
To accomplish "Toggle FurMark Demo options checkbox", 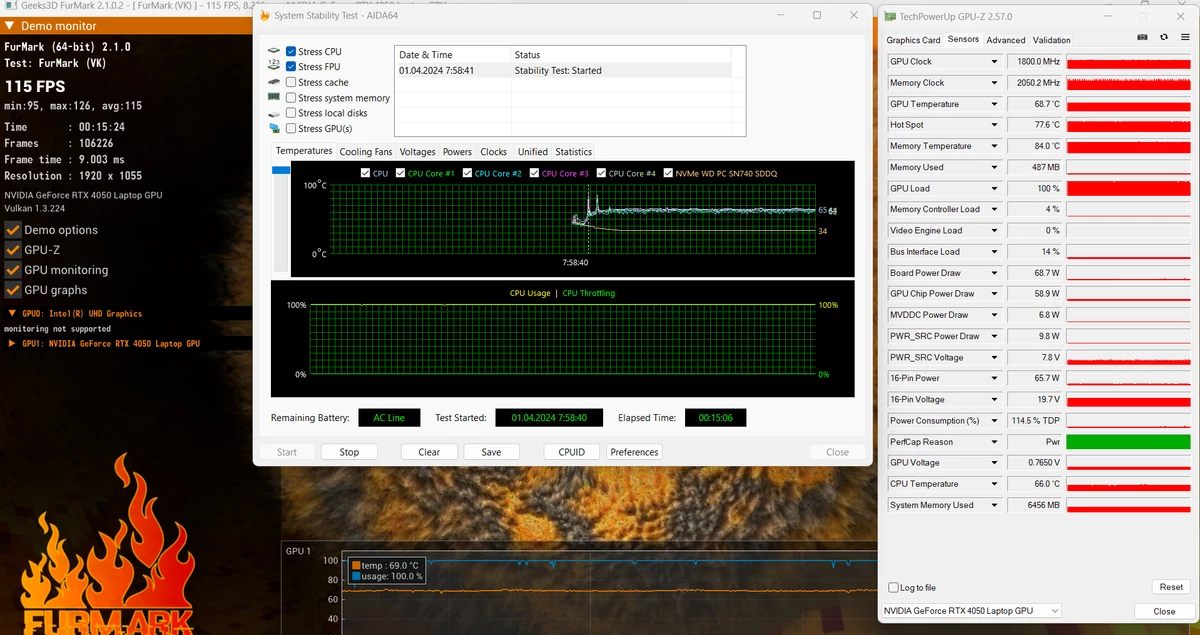I will tap(13, 230).
